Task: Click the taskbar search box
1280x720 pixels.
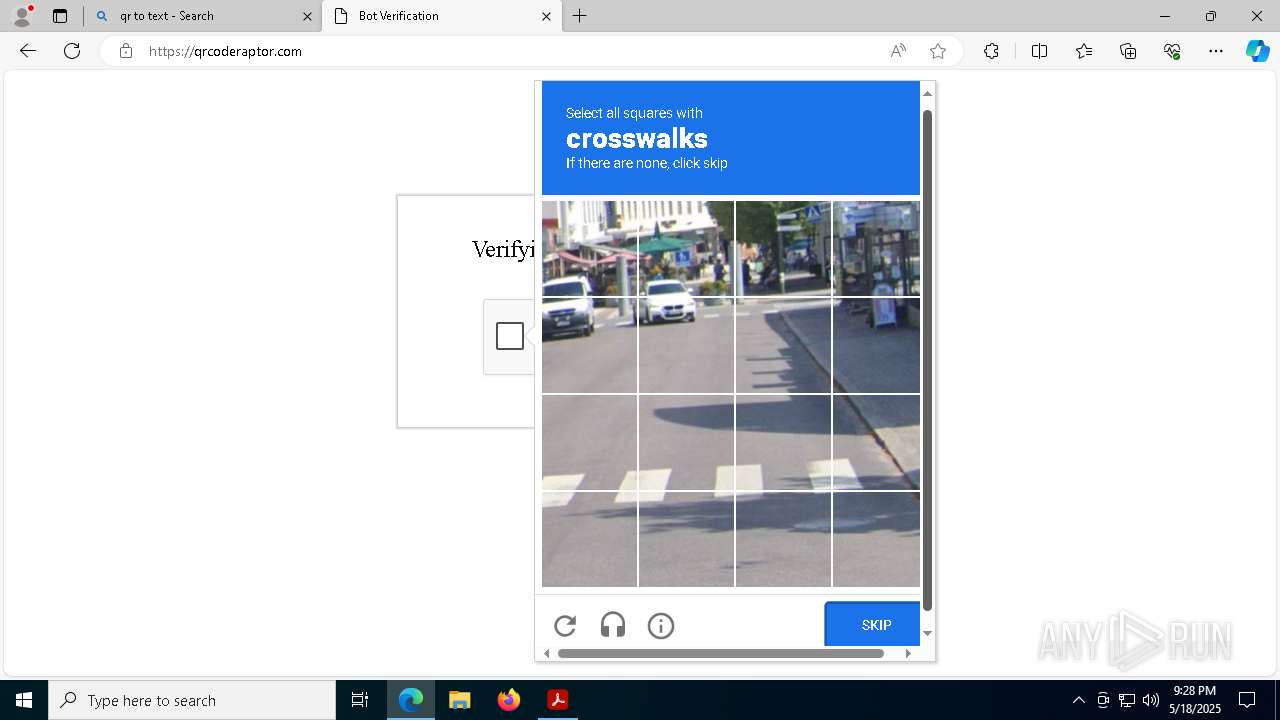Action: coord(192,700)
